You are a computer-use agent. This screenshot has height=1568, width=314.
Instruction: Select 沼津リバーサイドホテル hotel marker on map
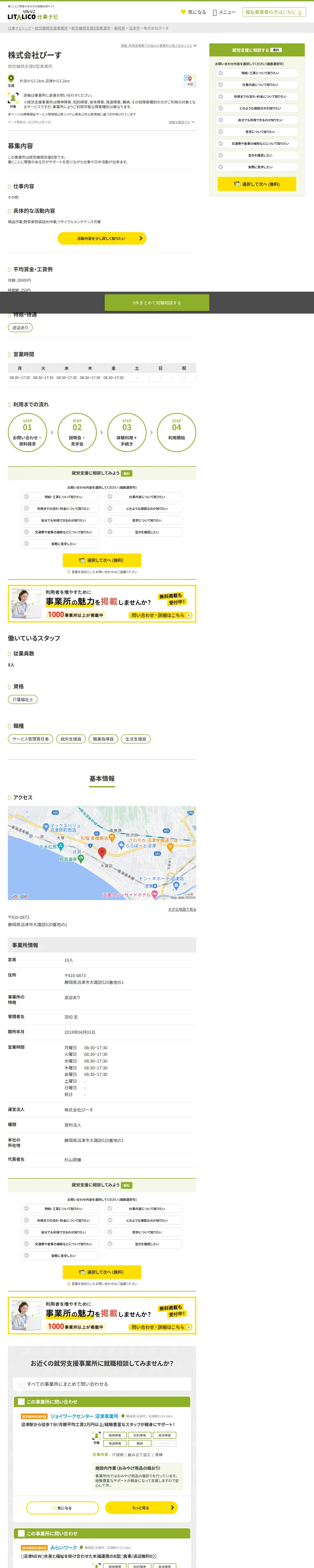pos(155,895)
